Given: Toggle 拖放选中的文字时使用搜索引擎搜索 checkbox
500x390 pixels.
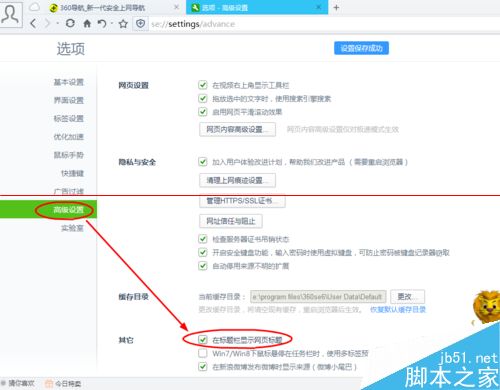Looking at the screenshot, I should (203, 98).
